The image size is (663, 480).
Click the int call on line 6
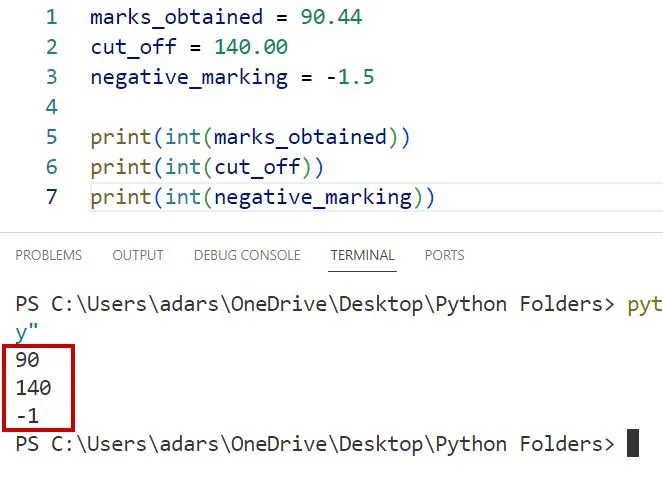182,167
